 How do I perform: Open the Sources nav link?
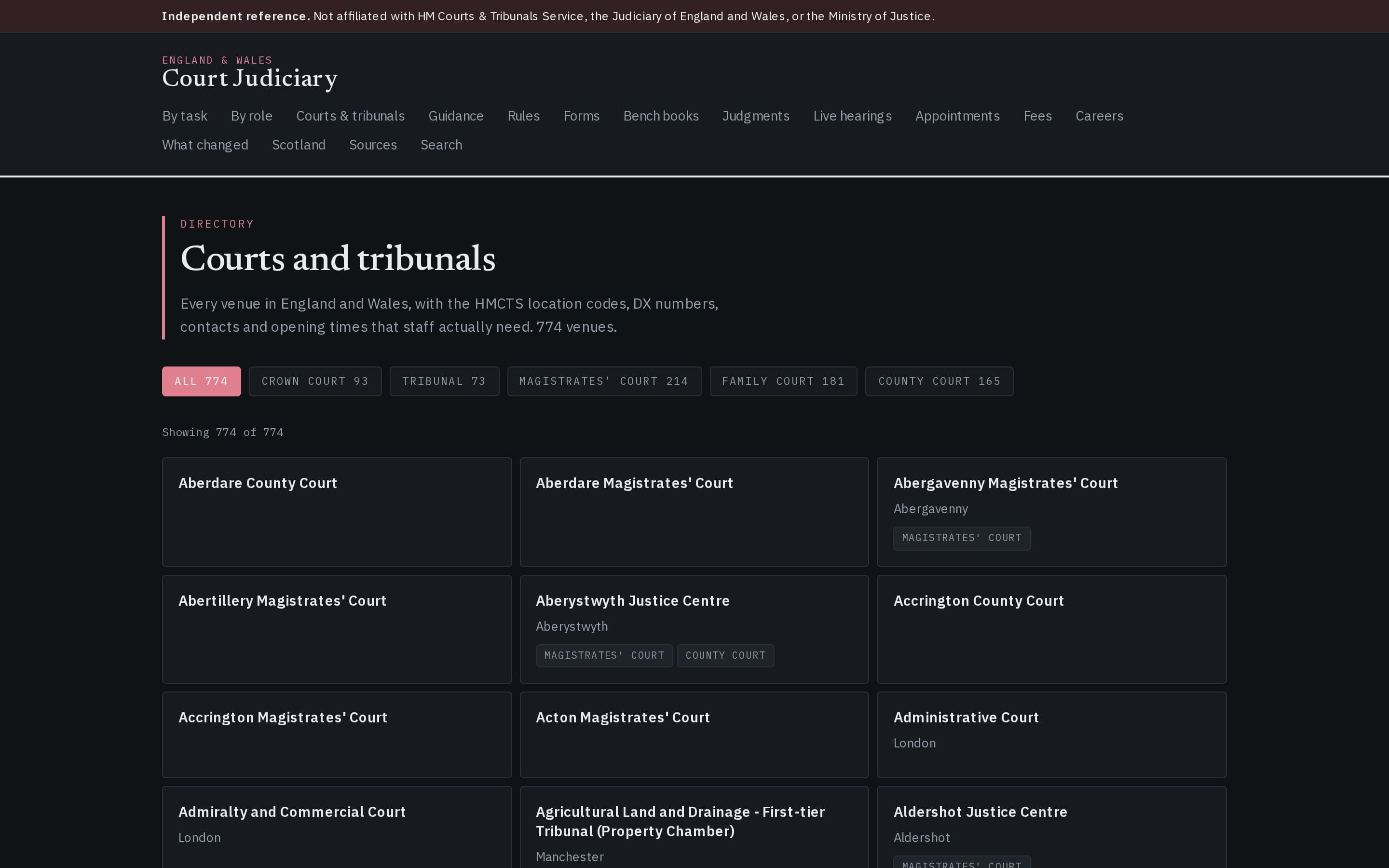(x=373, y=145)
